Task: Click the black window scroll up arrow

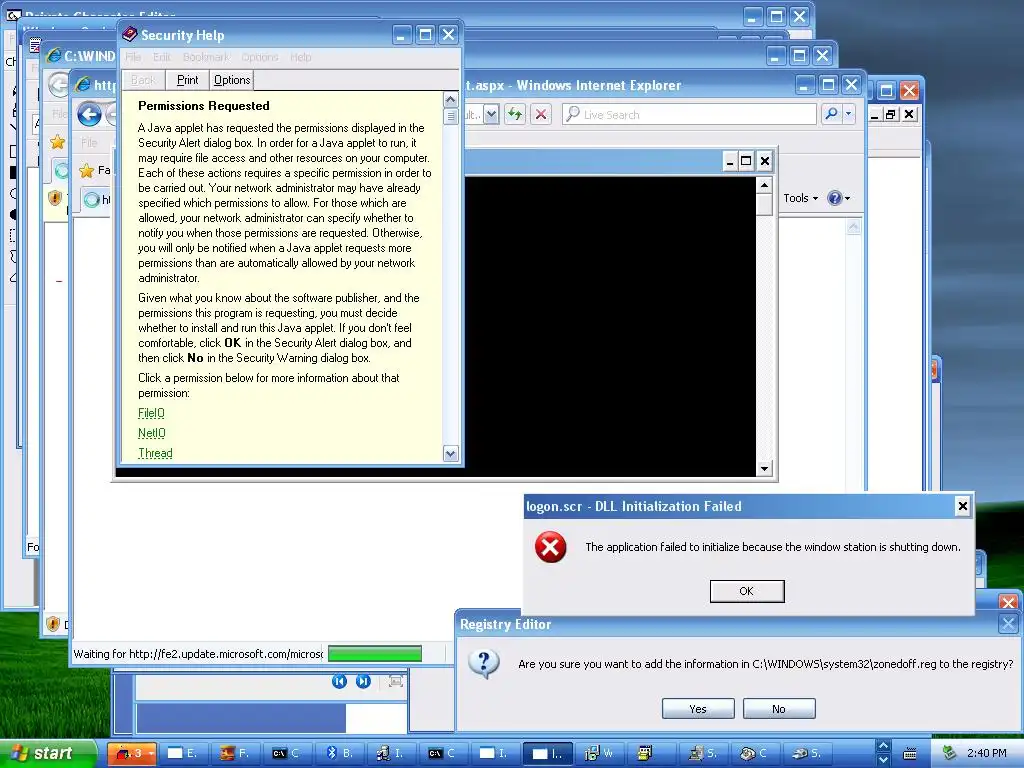Action: pos(765,185)
